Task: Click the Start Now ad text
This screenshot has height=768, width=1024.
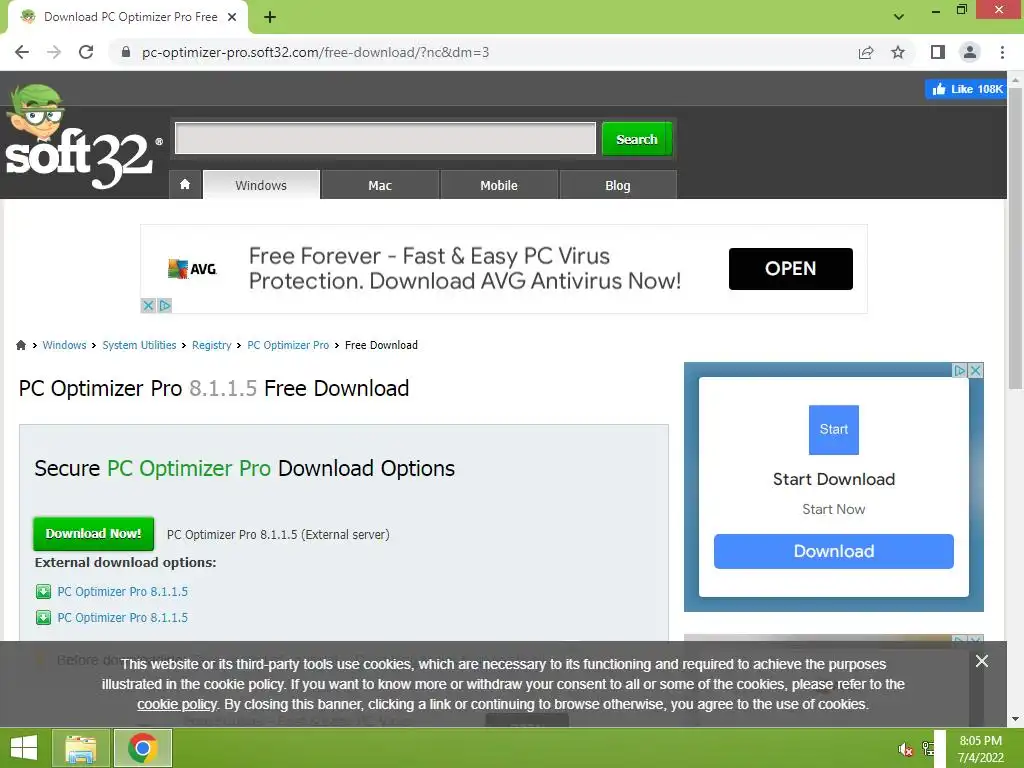Action: tap(833, 509)
